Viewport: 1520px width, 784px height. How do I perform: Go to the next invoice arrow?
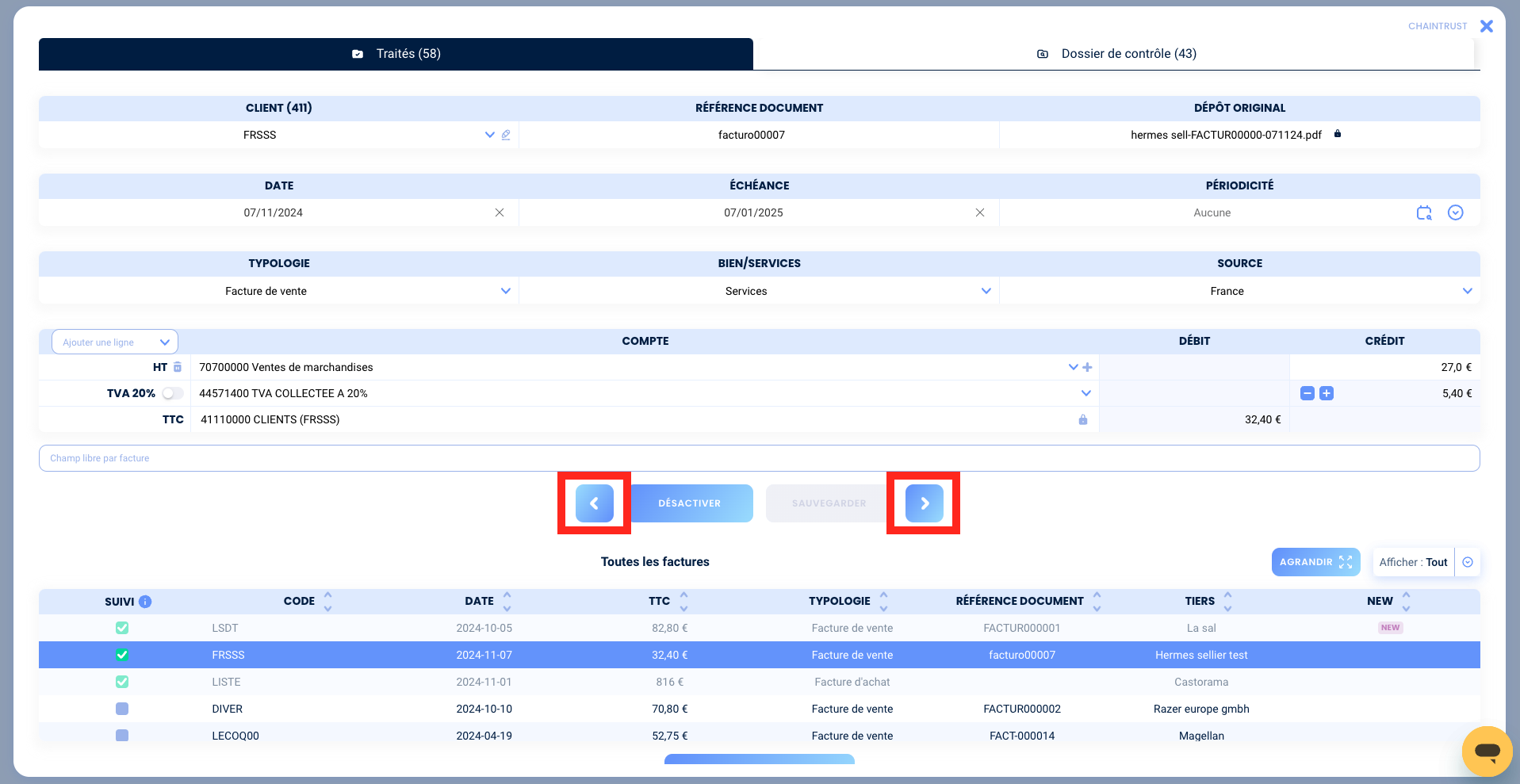[924, 503]
